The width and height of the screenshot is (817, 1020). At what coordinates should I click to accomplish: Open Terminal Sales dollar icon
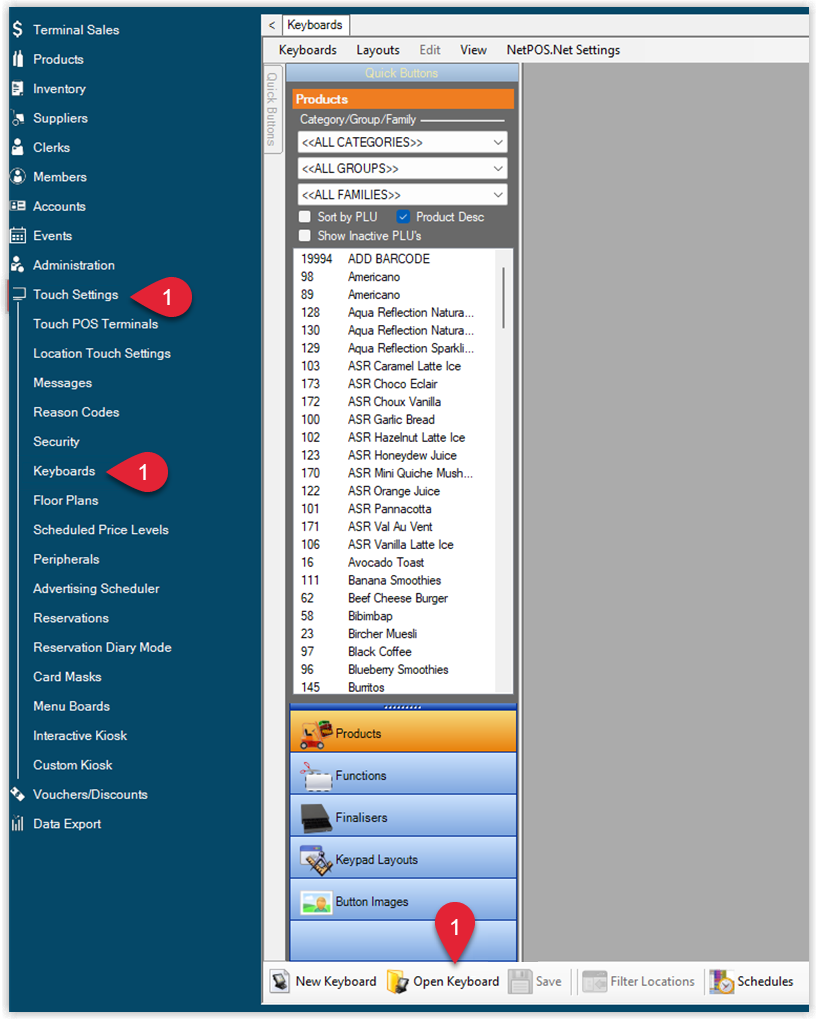click(18, 29)
